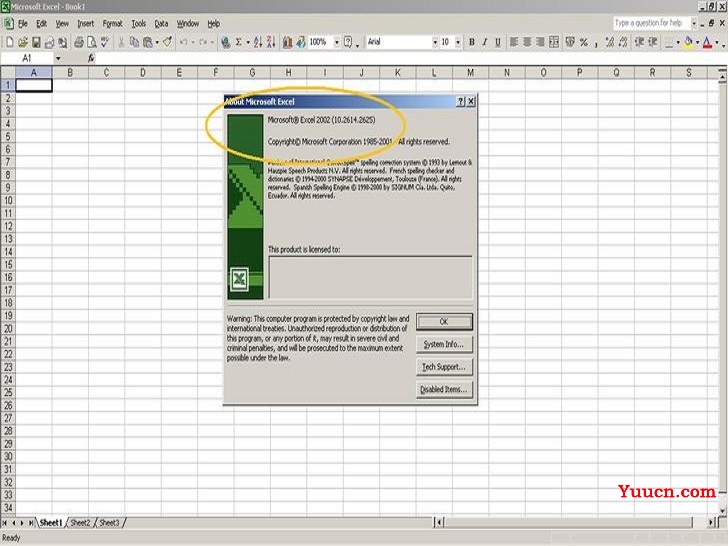Switch to the Sheet2 tab
Screen dimensions: 728x546
click(x=80, y=523)
